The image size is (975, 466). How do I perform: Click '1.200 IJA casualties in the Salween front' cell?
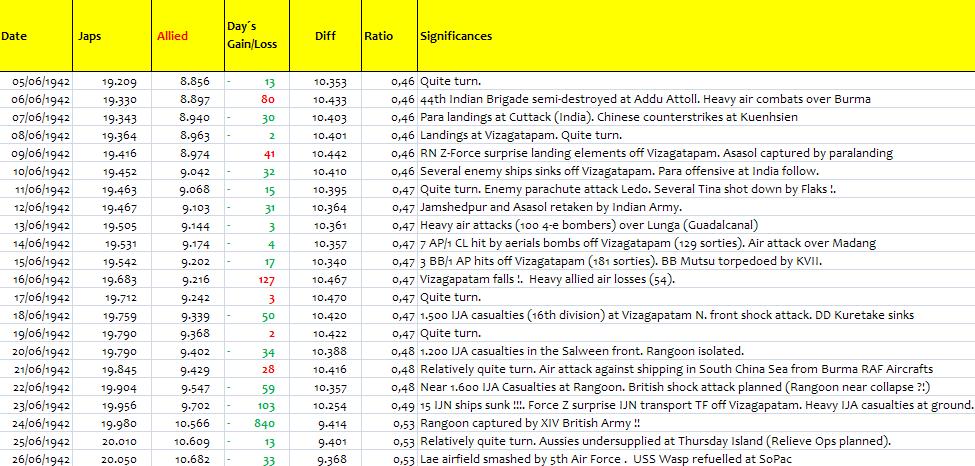696,352
